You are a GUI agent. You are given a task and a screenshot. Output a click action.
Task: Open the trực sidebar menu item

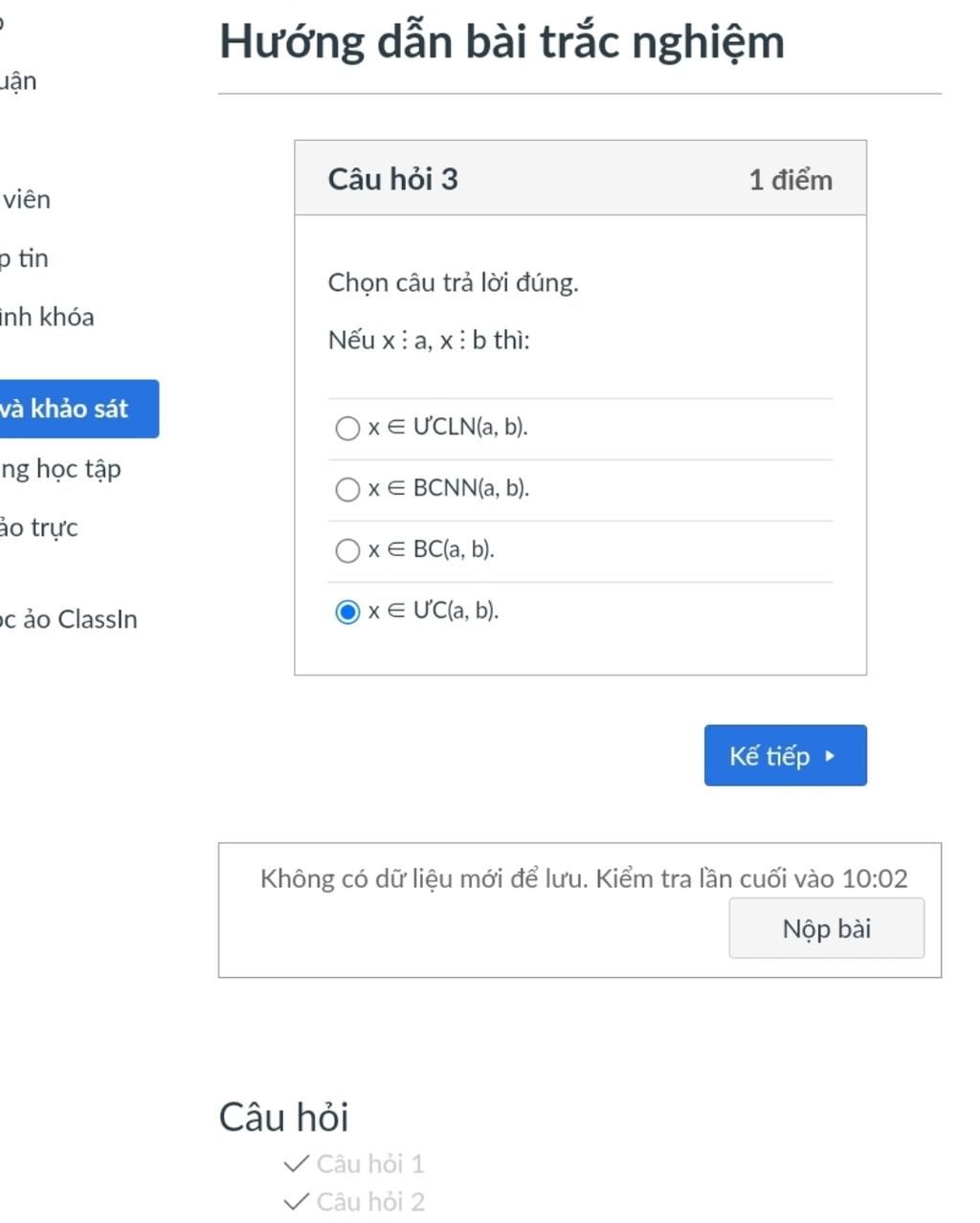pos(38,527)
